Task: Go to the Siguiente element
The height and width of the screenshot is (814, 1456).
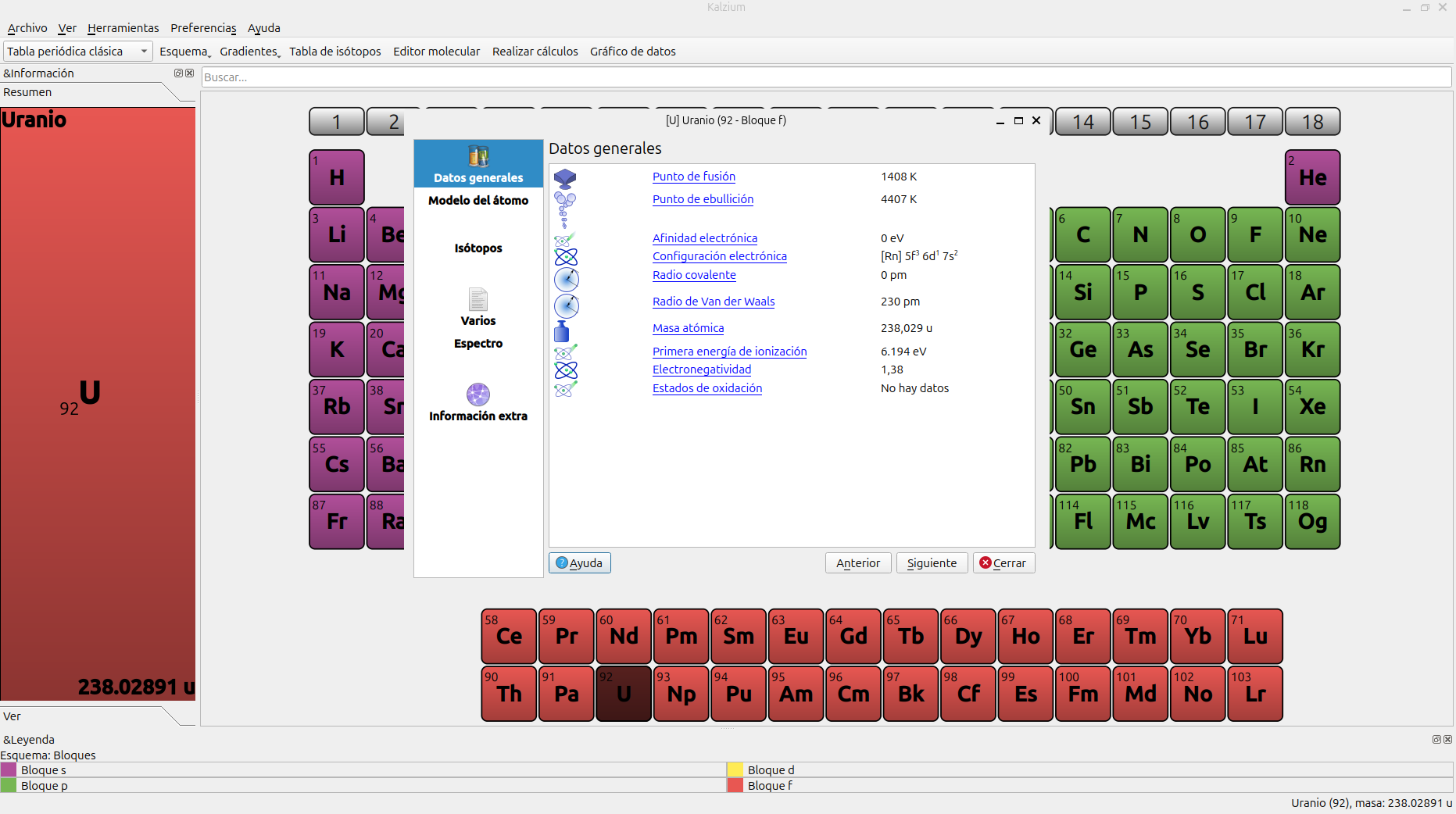Action: (932, 563)
